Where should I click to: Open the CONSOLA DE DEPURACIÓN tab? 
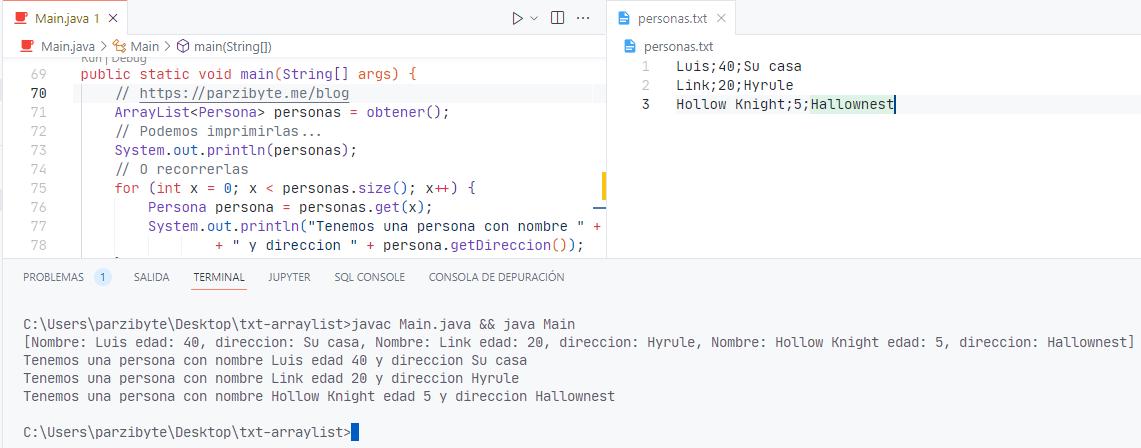click(x=496, y=277)
